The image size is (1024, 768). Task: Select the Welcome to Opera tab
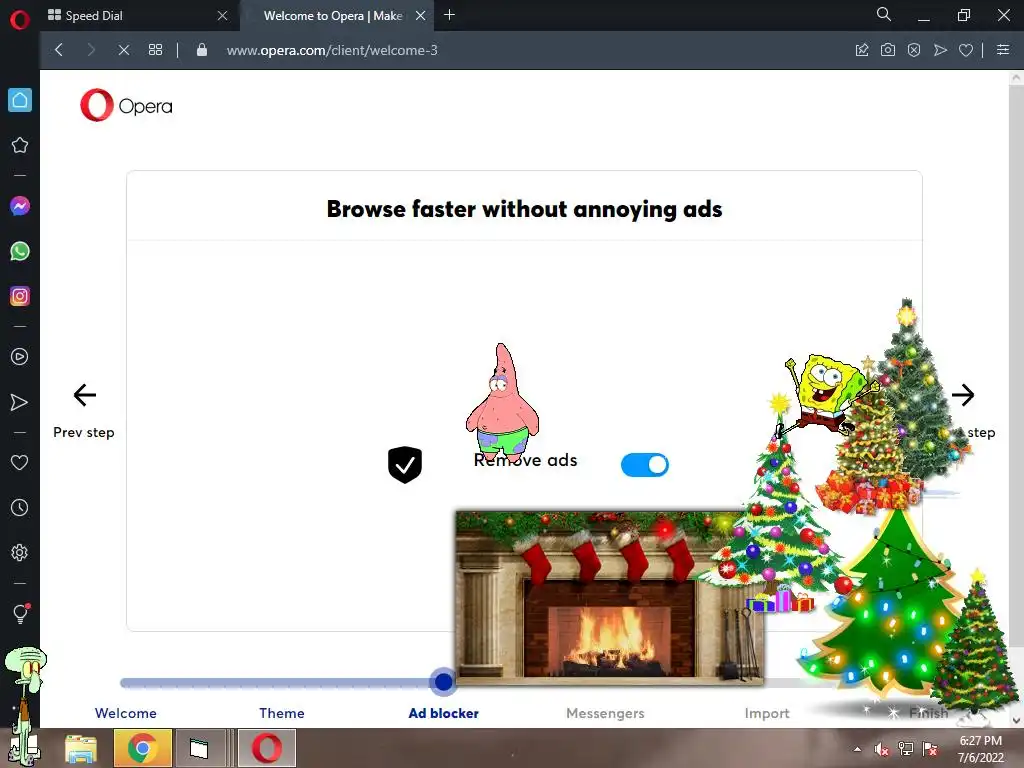(333, 16)
